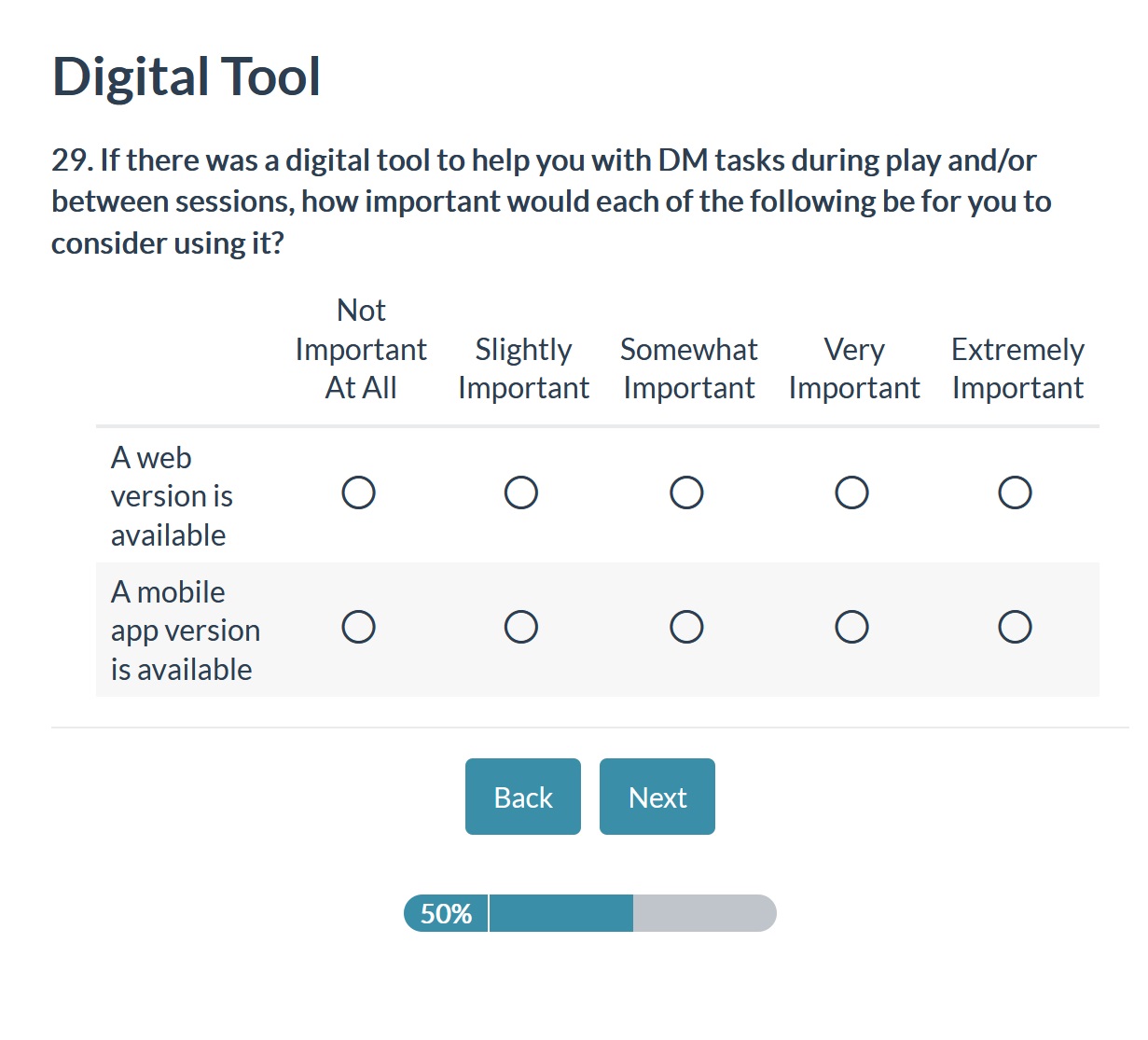
Task: Click the 'A mobile app version' row label
Action: click(185, 631)
